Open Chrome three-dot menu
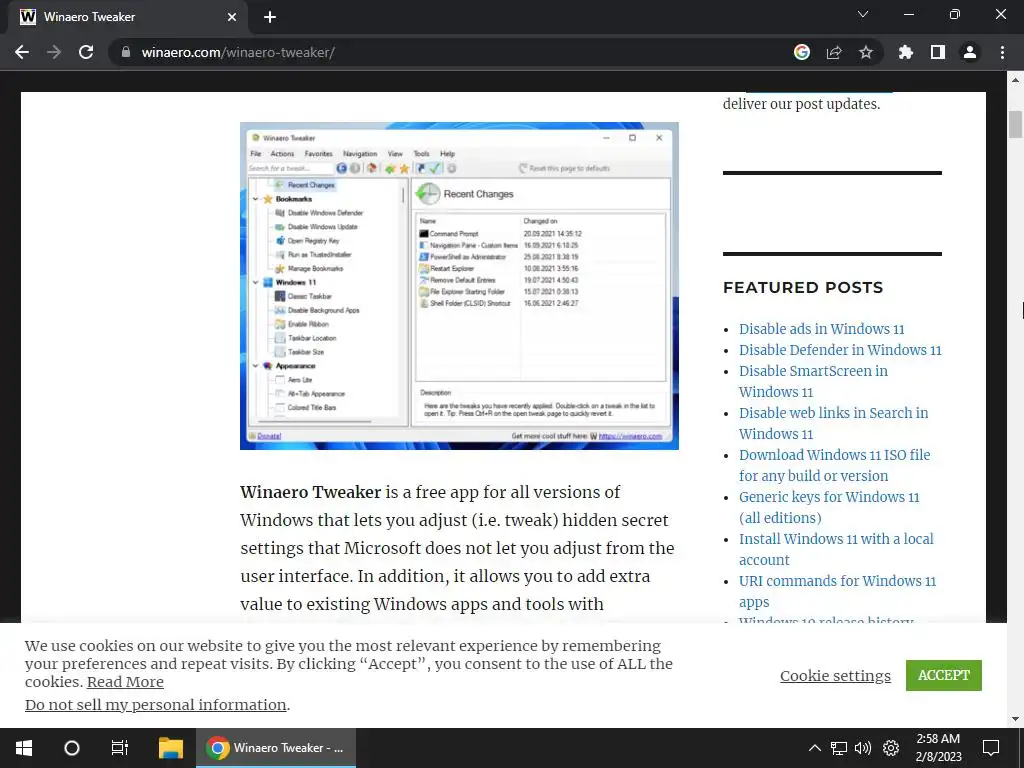The image size is (1024, 768). [1002, 52]
